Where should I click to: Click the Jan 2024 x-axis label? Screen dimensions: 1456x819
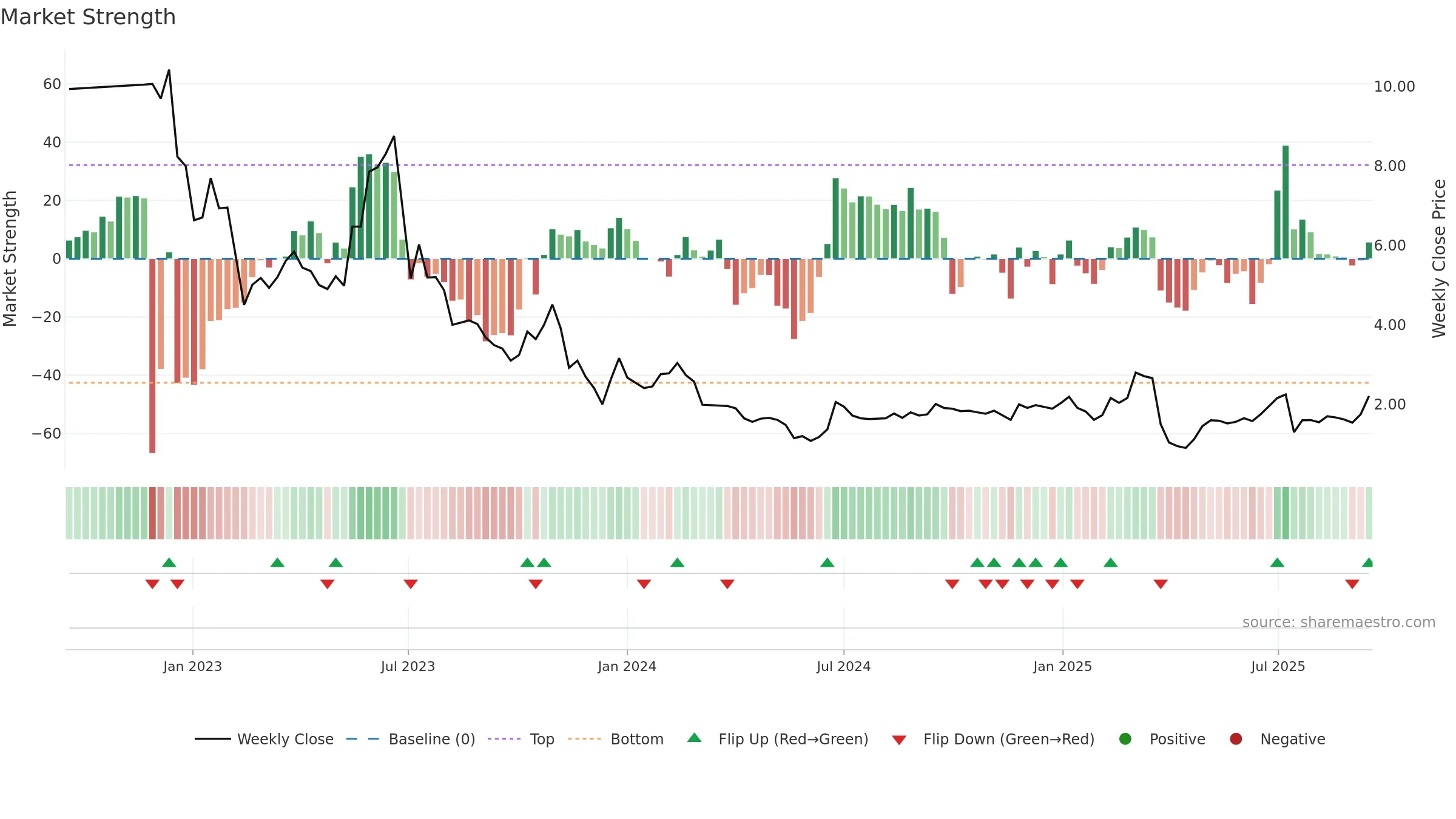point(627,666)
